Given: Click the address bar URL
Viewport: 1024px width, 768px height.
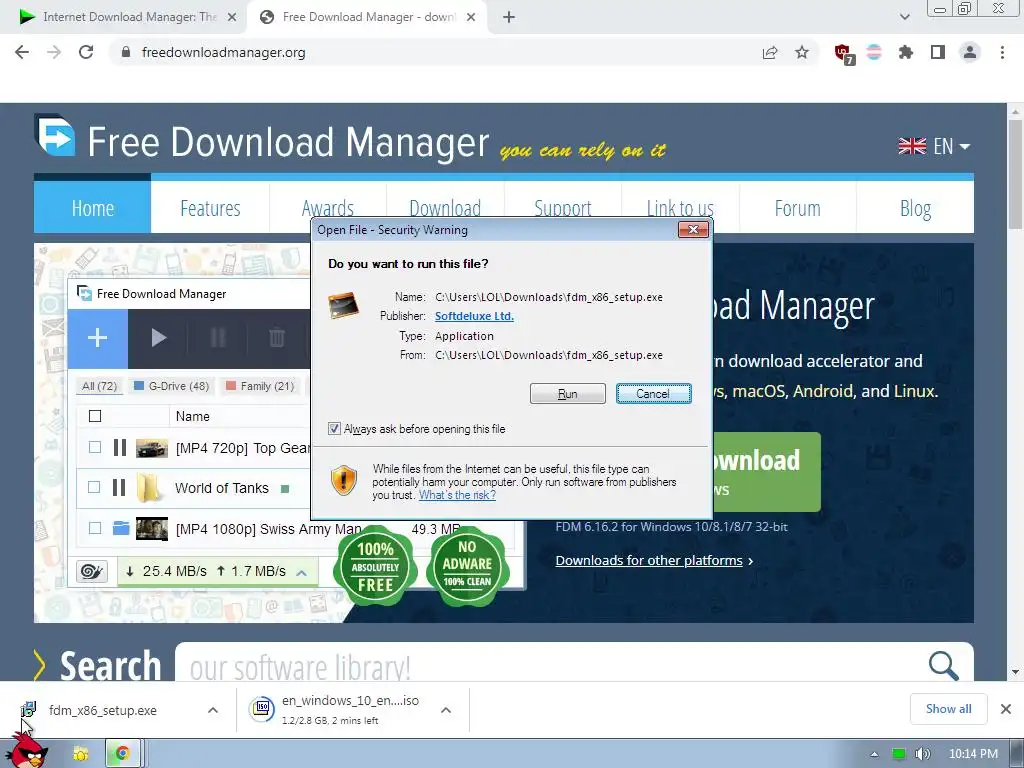Looking at the screenshot, I should pos(223,52).
